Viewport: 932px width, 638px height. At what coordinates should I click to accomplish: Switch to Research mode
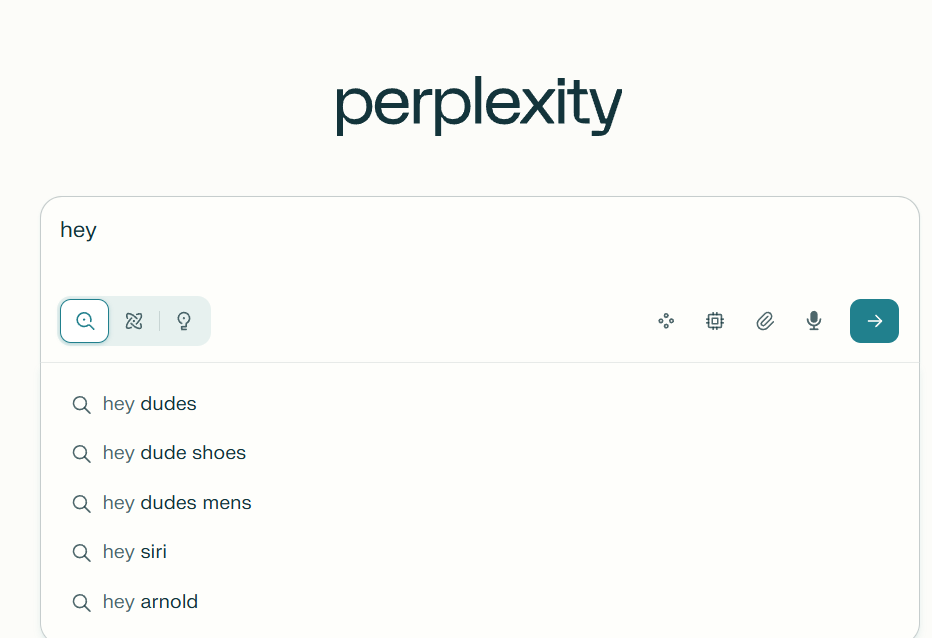coord(134,321)
